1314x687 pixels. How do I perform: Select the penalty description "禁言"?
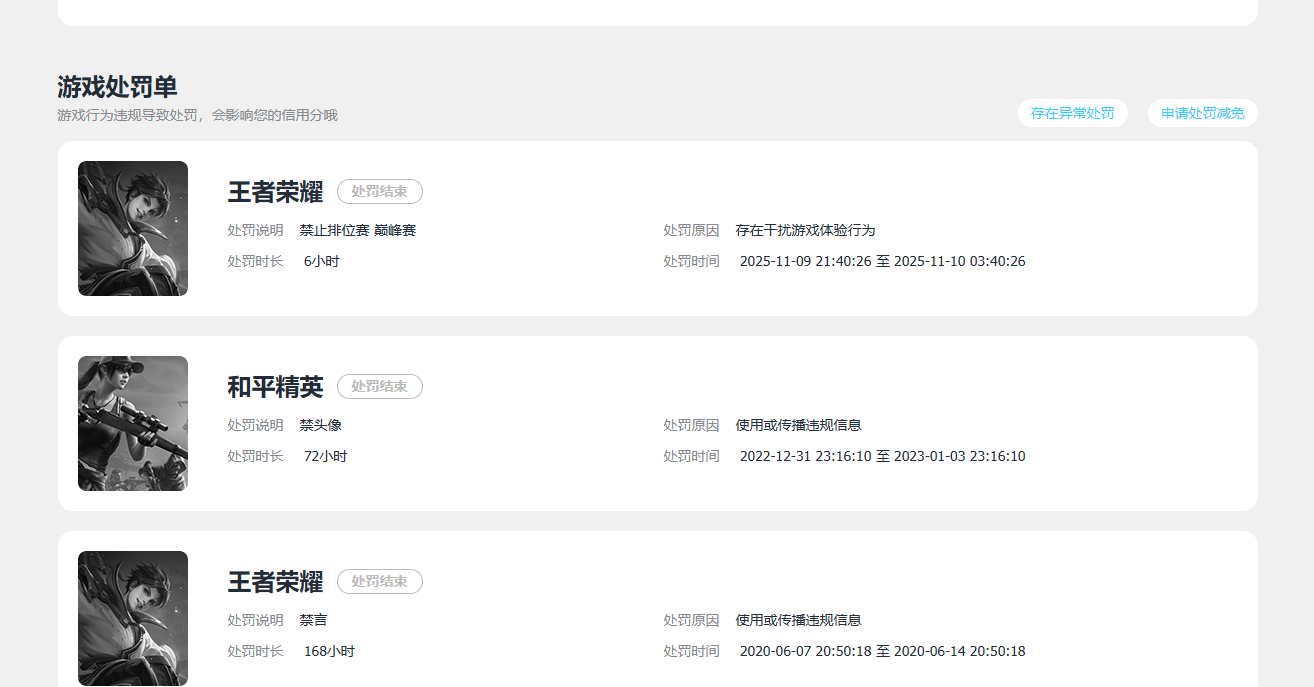click(x=314, y=620)
